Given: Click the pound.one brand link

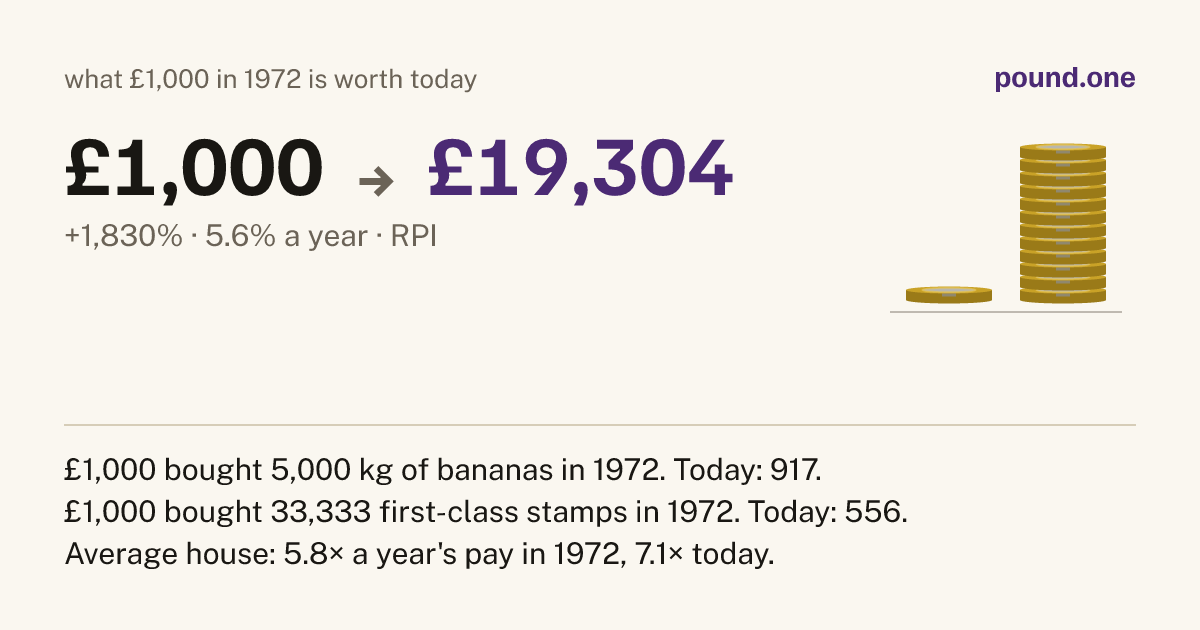Looking at the screenshot, I should coord(1065,80).
